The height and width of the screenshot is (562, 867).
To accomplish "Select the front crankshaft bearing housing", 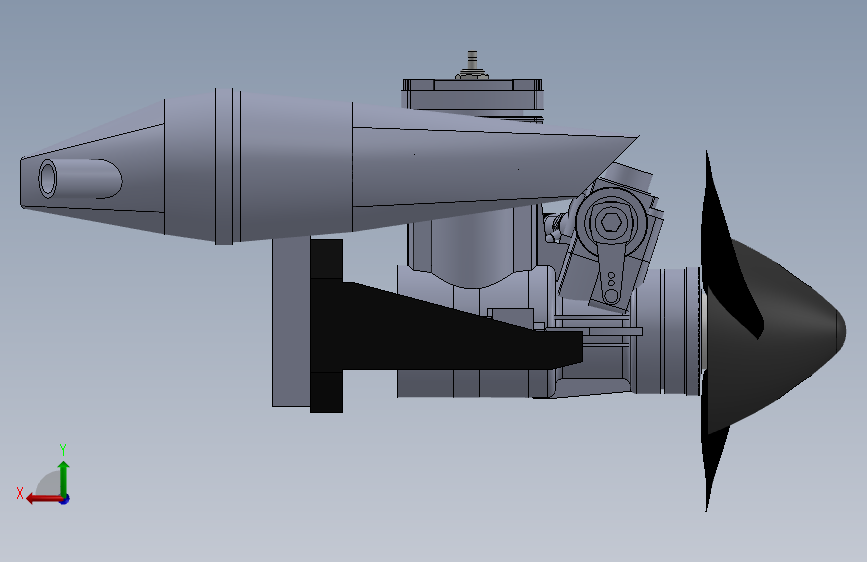I will coord(666,331).
